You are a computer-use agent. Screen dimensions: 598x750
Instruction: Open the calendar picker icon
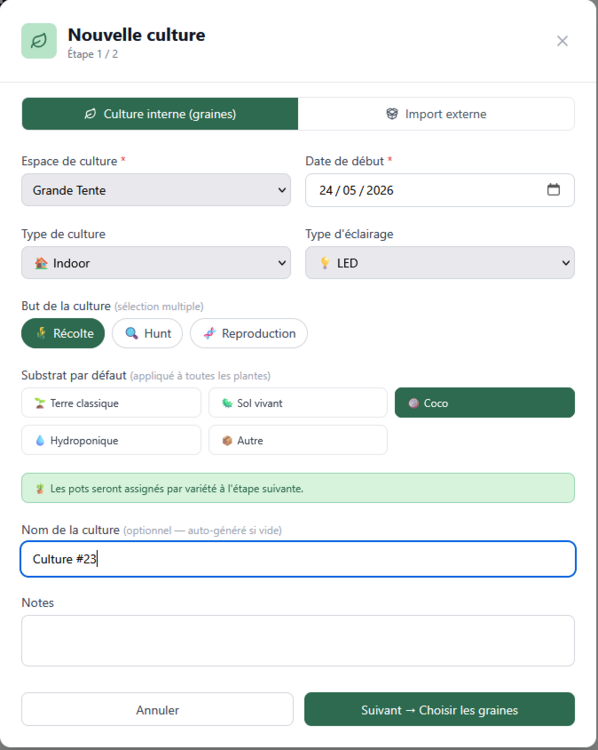pos(553,190)
